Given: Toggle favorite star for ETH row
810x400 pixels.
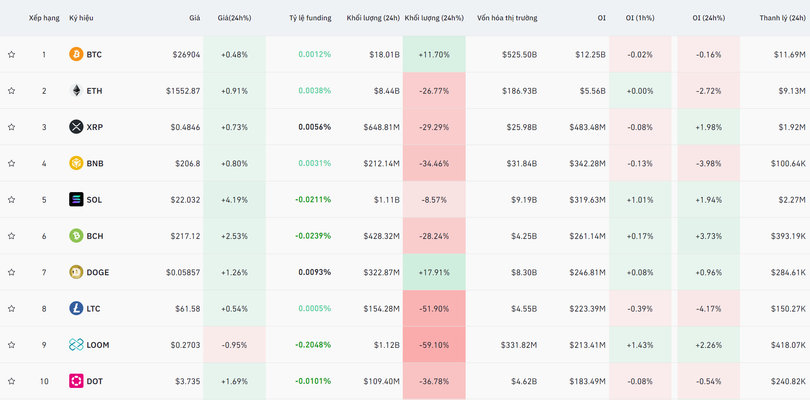Looking at the screenshot, I should 12,91.
